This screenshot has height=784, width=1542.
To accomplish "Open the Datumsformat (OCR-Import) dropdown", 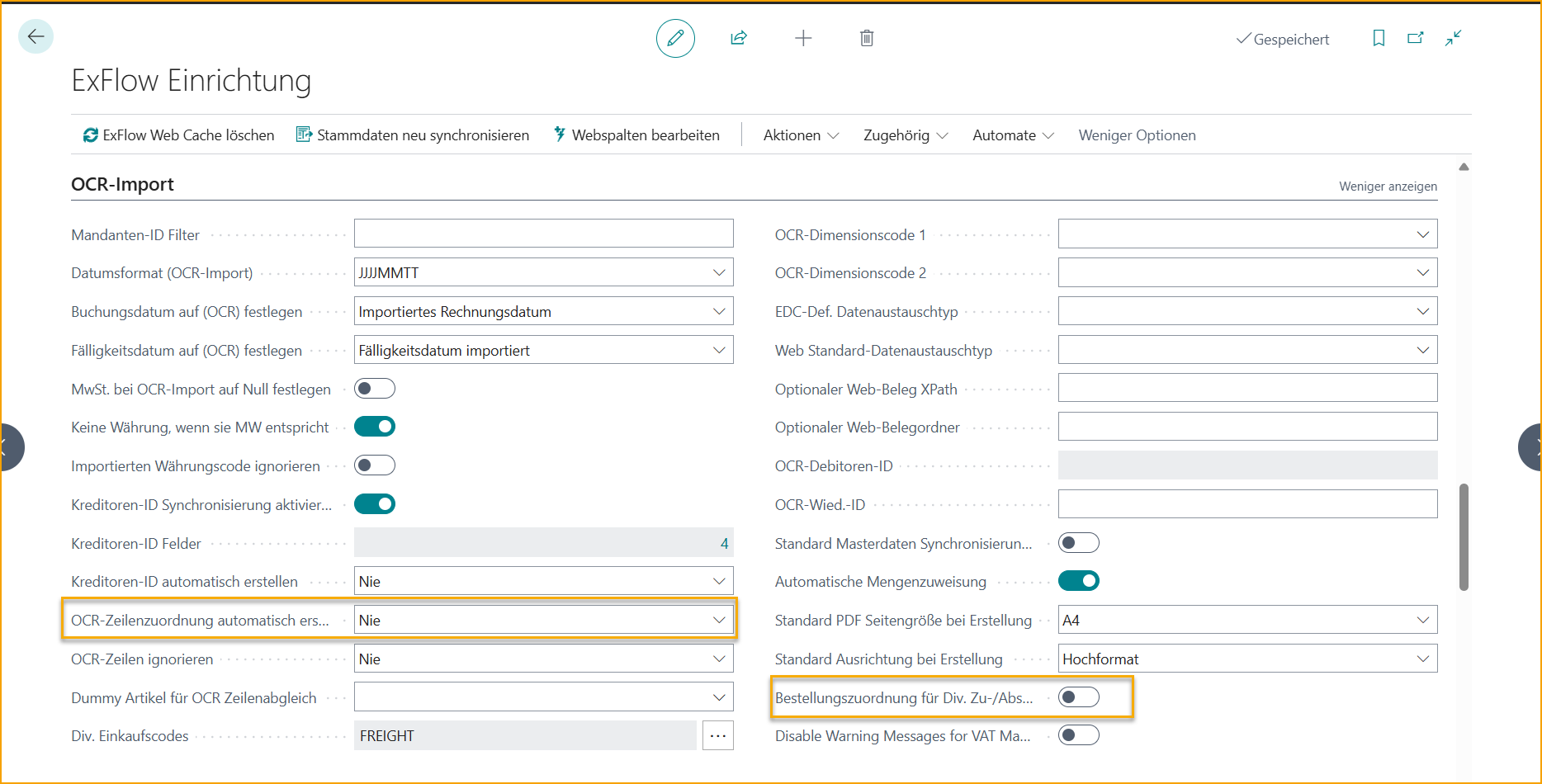I will (718, 272).
